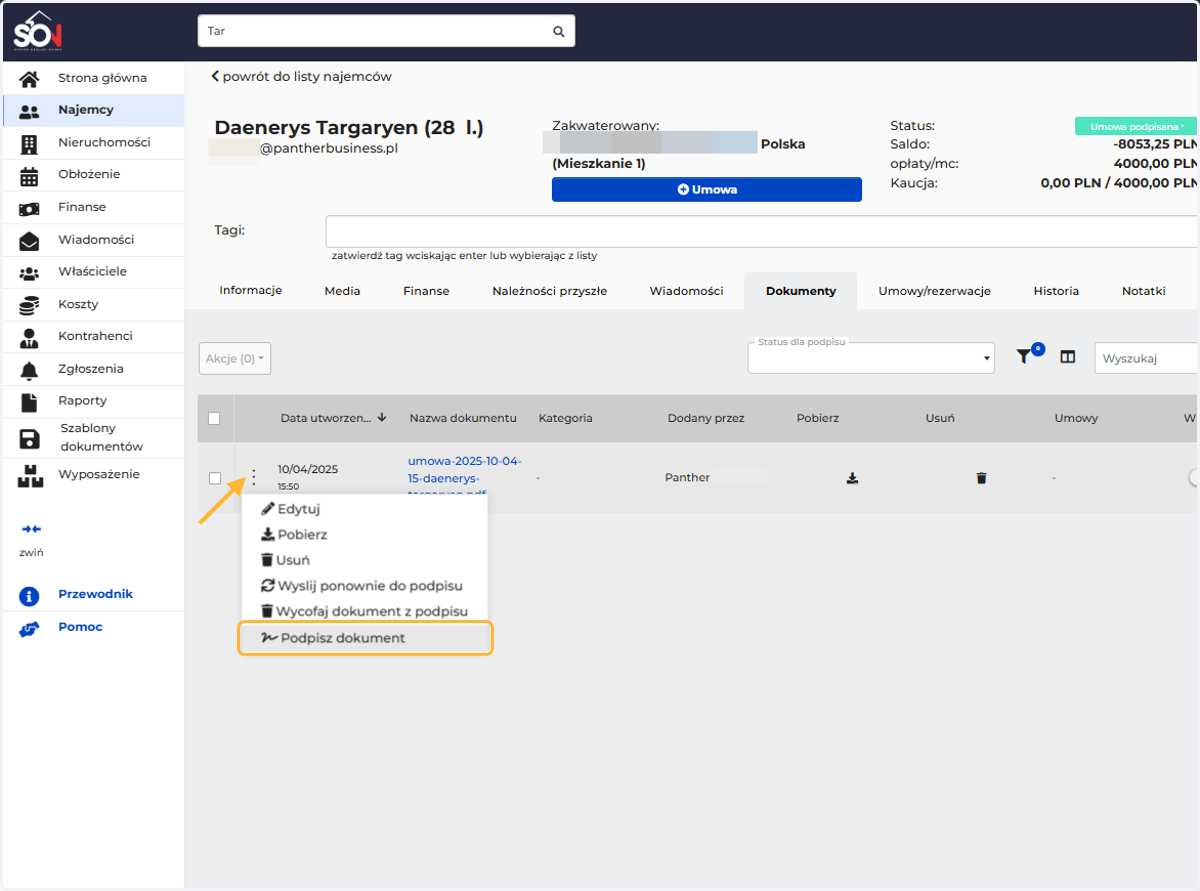Image resolution: width=1200 pixels, height=891 pixels.
Task: Click the Wyposażenie boxes icon
Action: coord(30,475)
